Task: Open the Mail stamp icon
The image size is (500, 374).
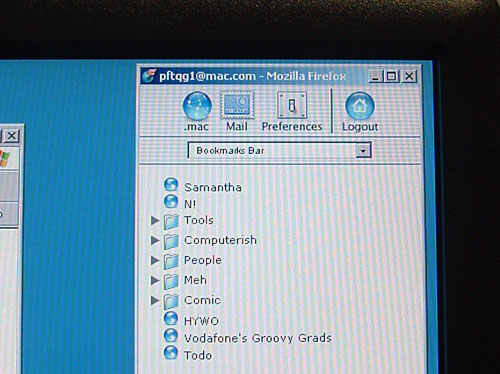Action: pyautogui.click(x=237, y=105)
